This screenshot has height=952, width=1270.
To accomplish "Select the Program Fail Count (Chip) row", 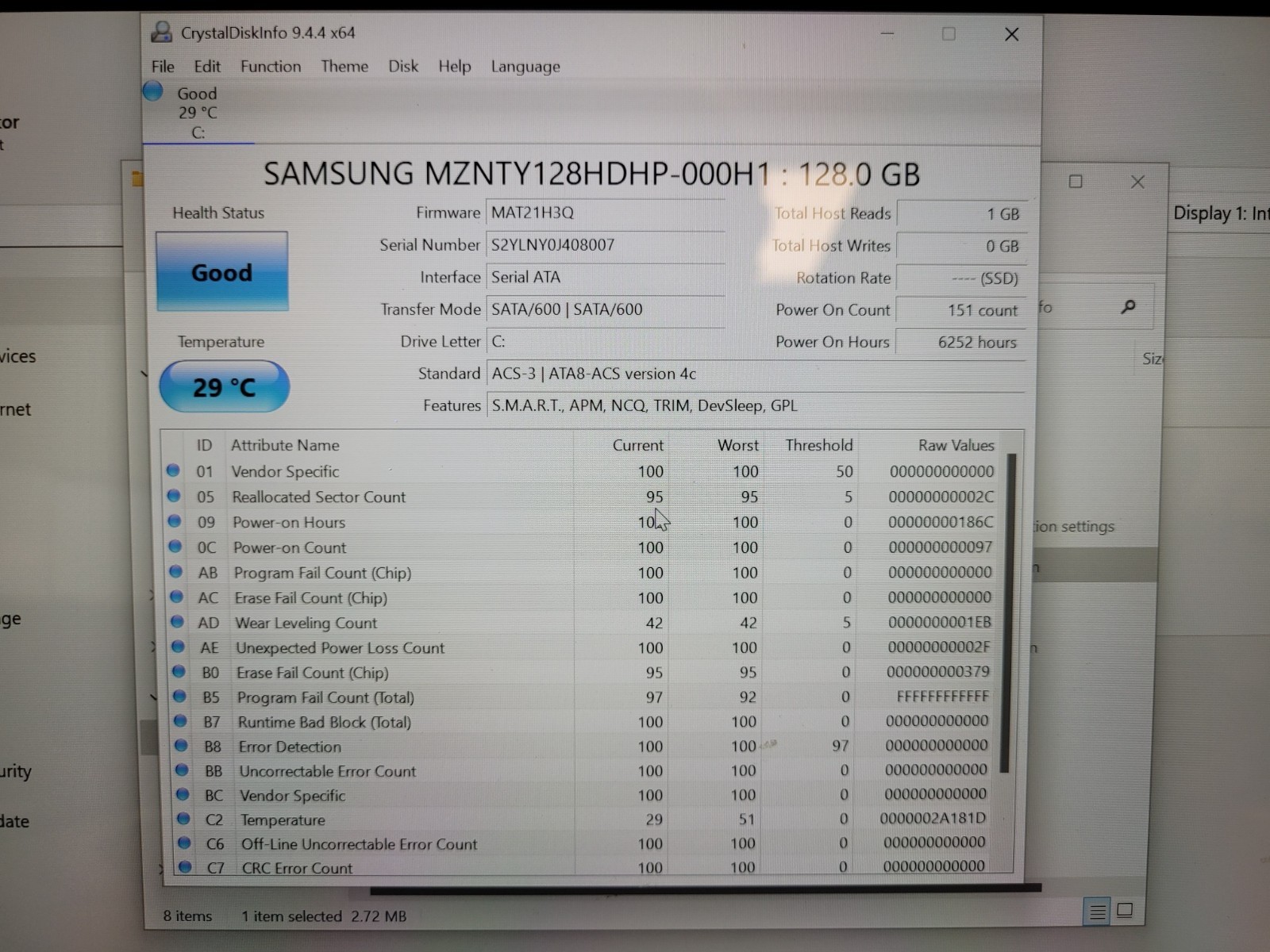I will tap(581, 573).
